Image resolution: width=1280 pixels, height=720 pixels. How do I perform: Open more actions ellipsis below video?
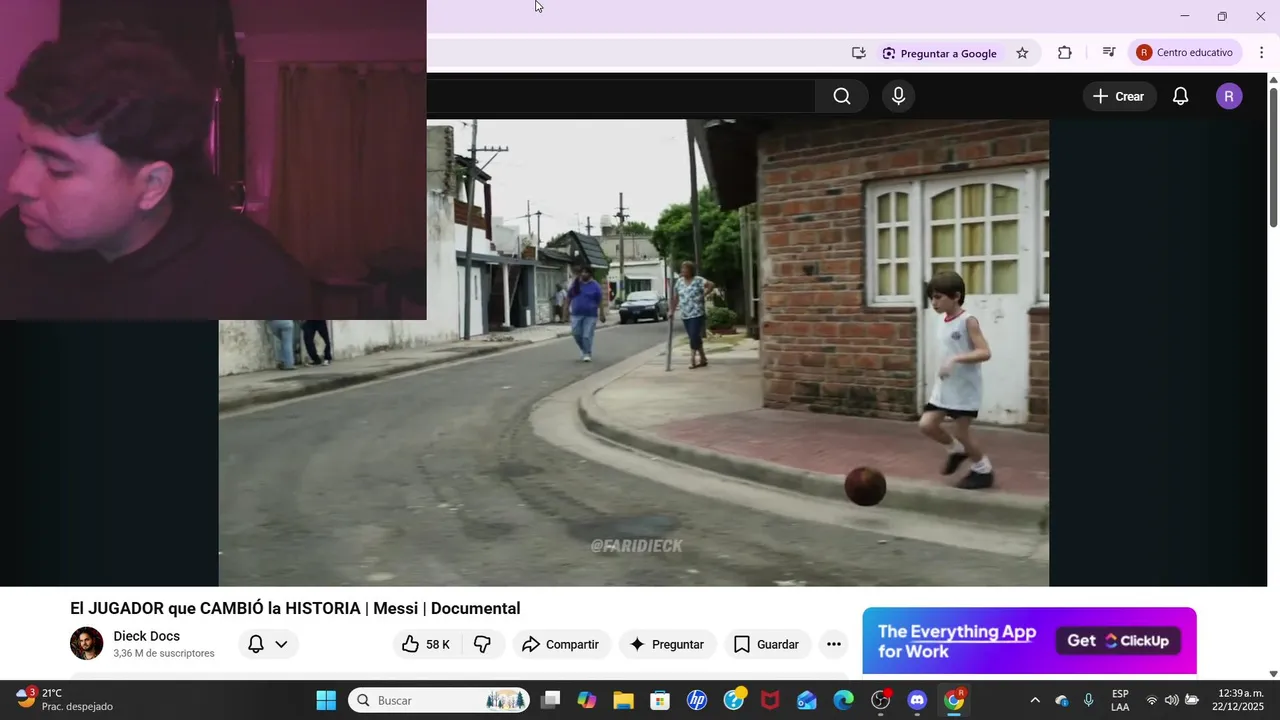pyautogui.click(x=834, y=645)
